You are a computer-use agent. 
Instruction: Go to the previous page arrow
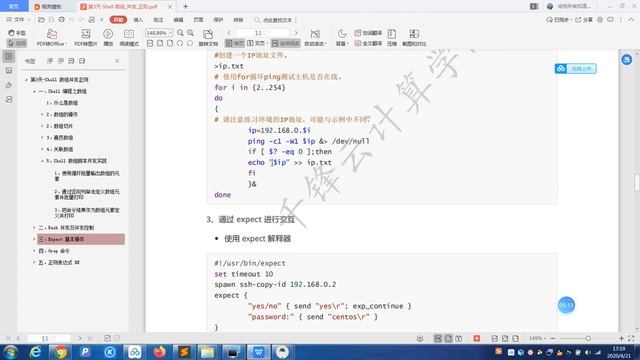229,33
